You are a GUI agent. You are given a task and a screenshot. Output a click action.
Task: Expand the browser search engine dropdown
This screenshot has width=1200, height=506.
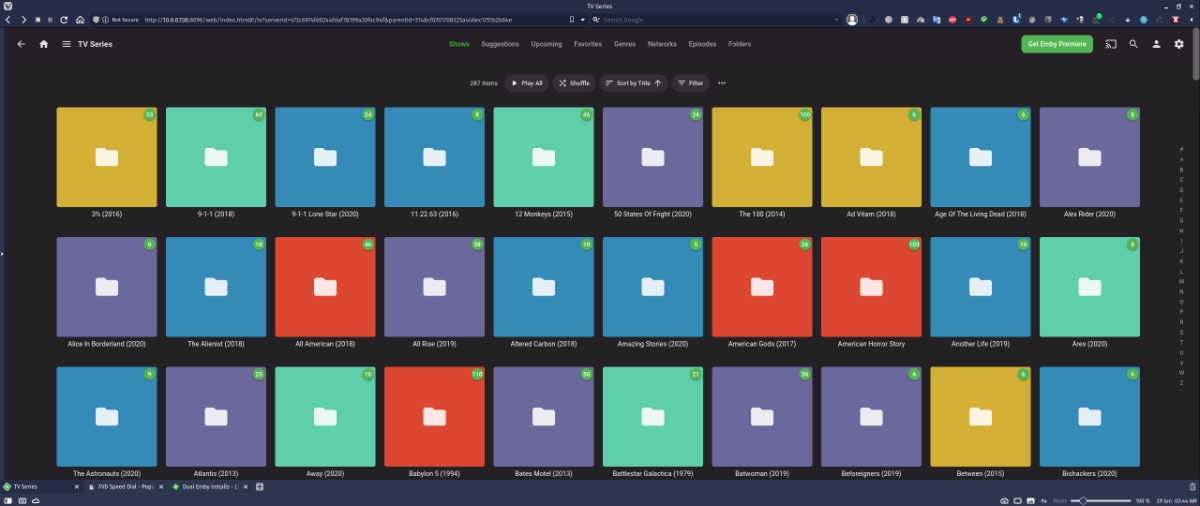pyautogui.click(x=597, y=19)
